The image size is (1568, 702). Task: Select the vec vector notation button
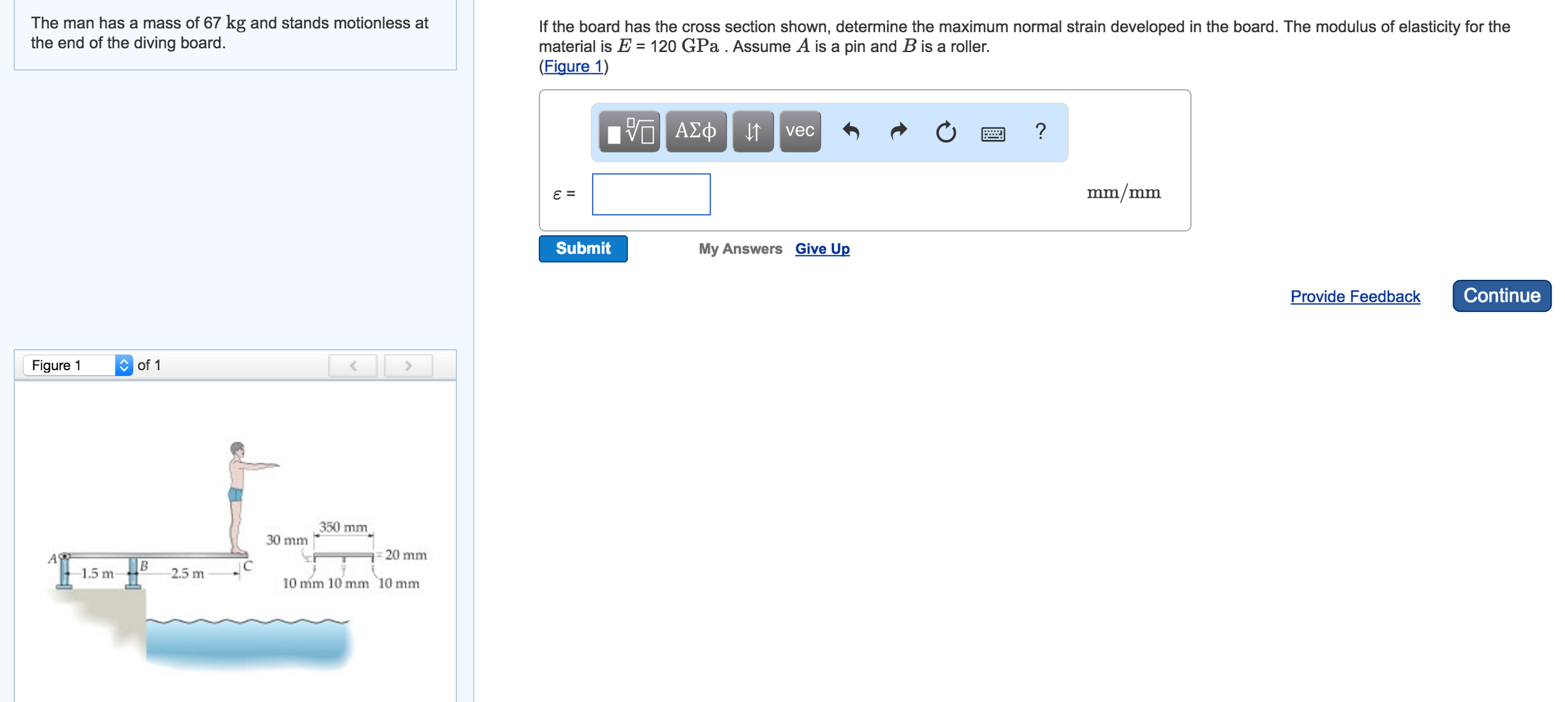click(x=799, y=132)
